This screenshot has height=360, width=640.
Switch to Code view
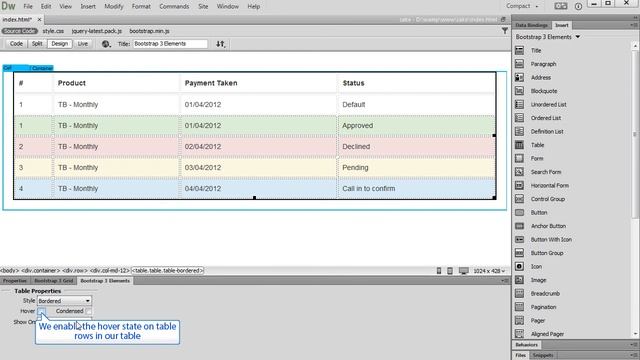(x=16, y=44)
